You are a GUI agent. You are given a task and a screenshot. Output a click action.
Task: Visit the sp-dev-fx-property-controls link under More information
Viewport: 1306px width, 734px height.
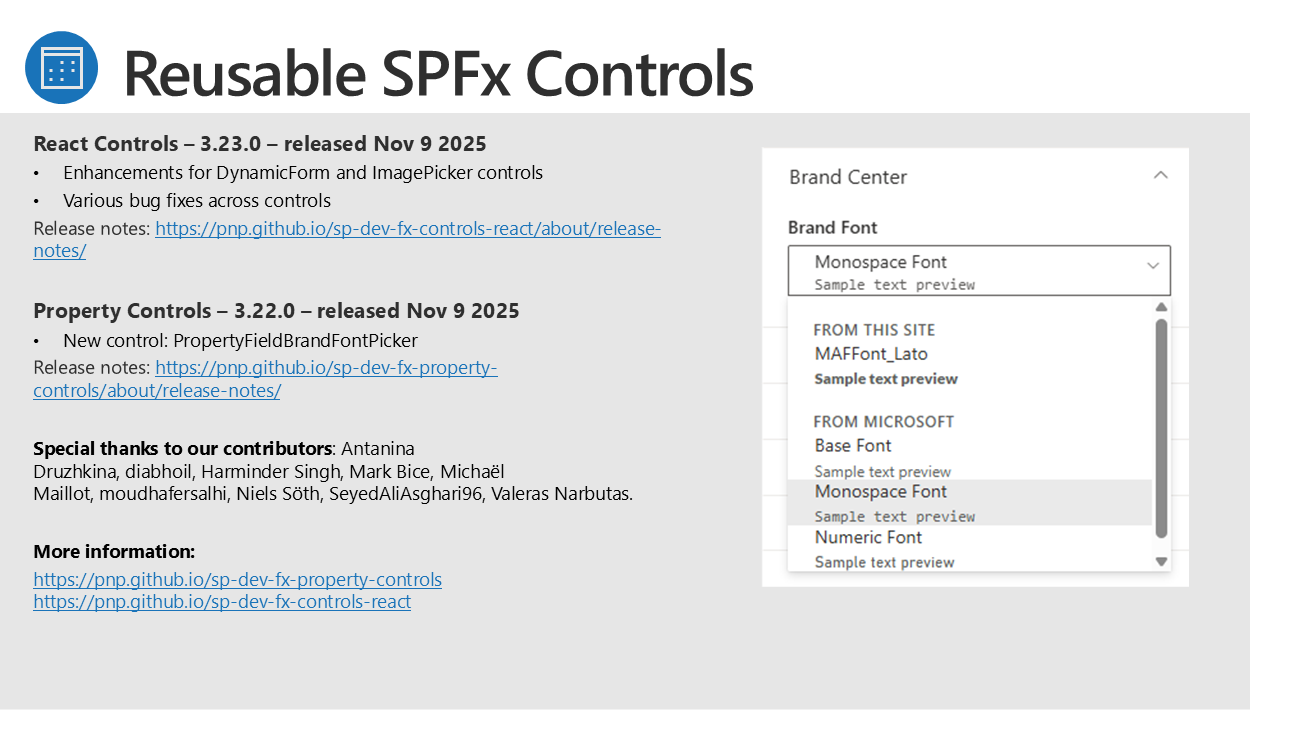click(237, 580)
